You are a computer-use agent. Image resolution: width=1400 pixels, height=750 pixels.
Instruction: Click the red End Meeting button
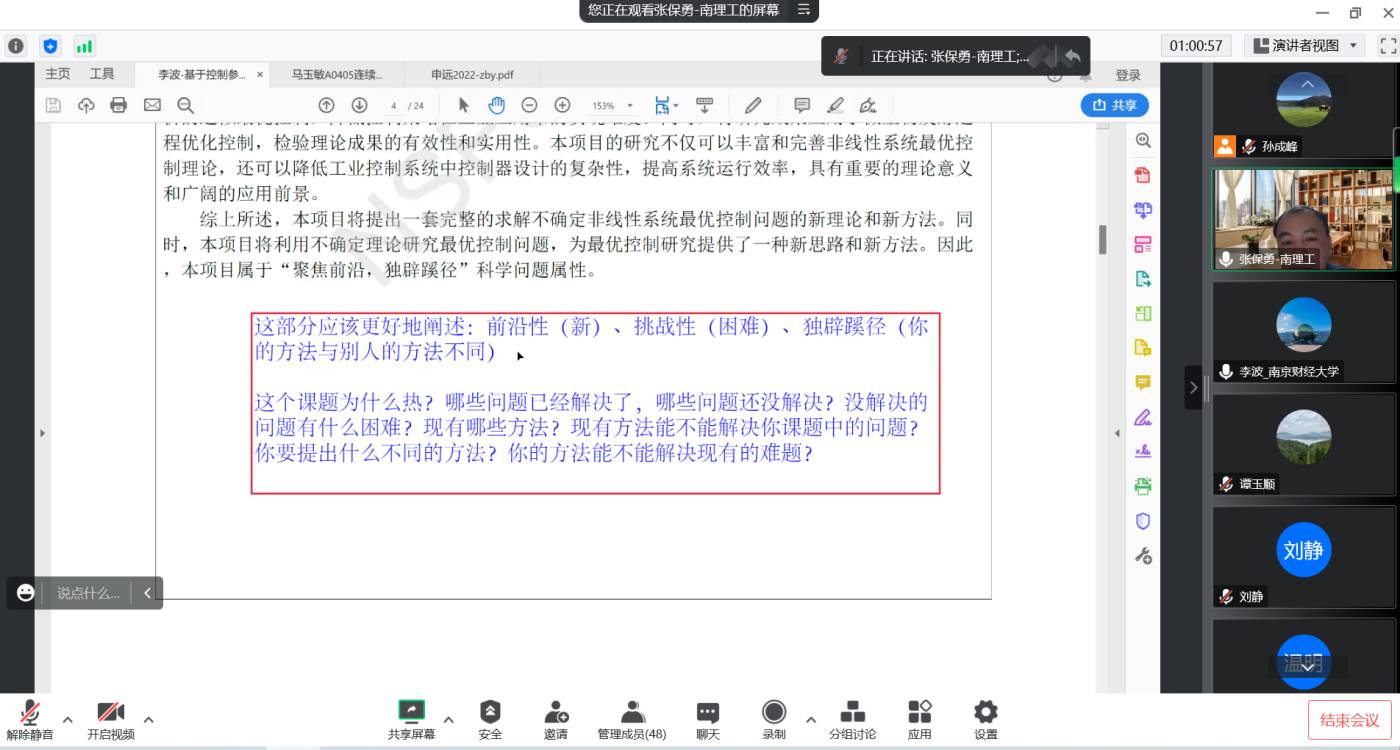(1348, 720)
